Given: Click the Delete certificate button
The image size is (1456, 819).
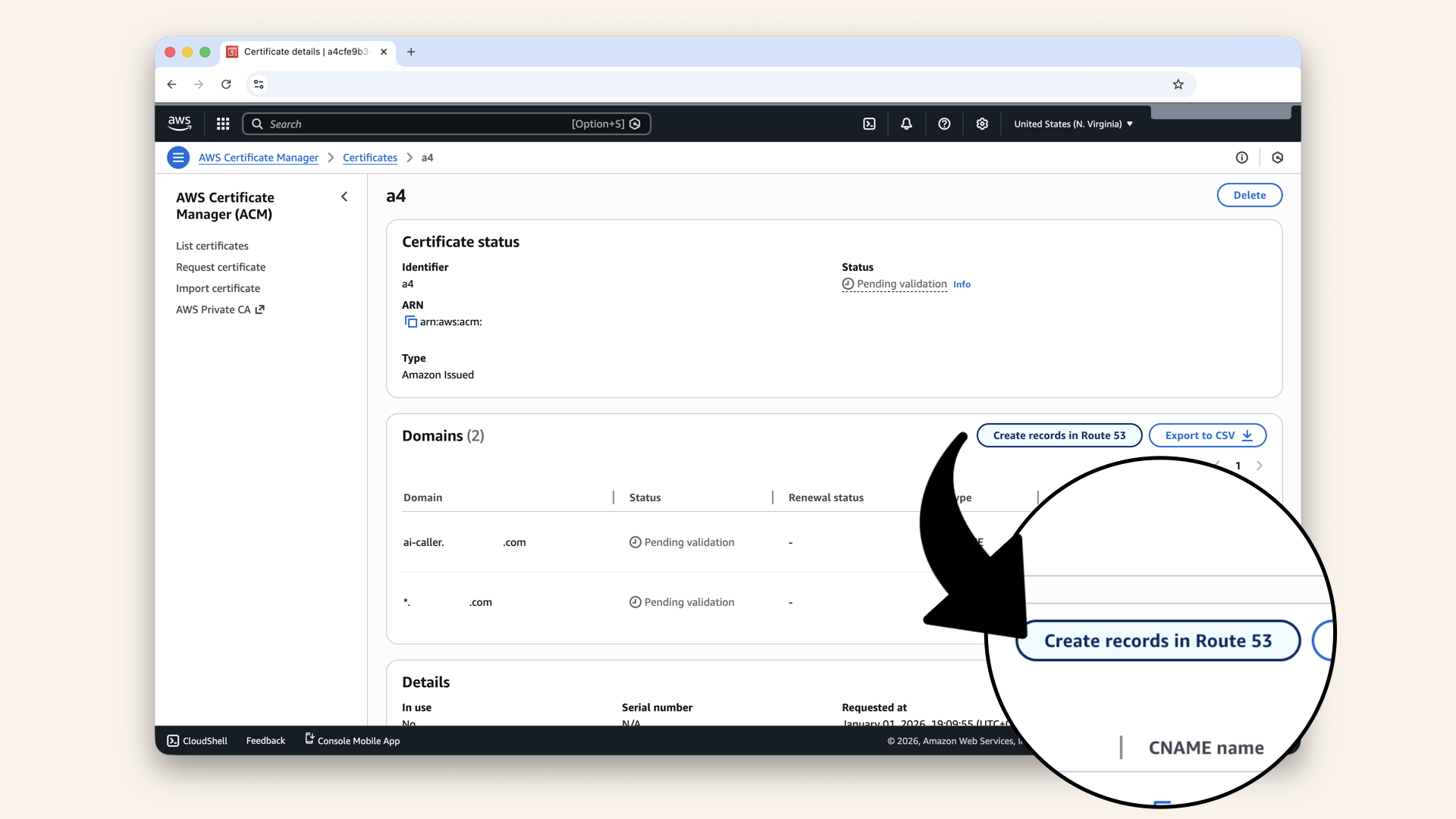Looking at the screenshot, I should (1249, 195).
